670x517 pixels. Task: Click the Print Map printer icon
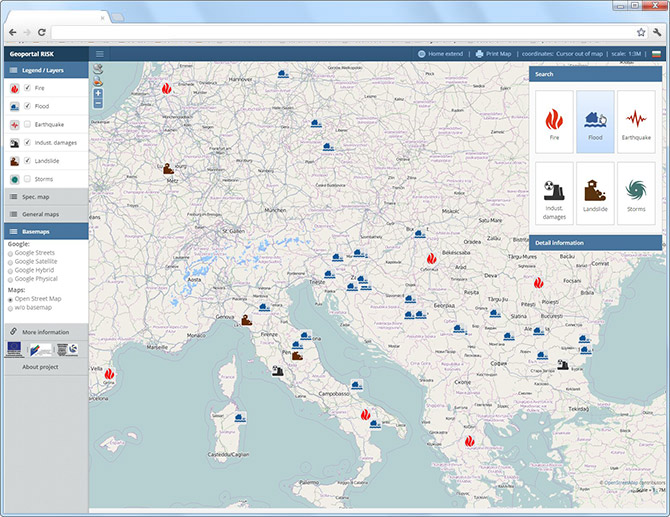click(x=479, y=54)
